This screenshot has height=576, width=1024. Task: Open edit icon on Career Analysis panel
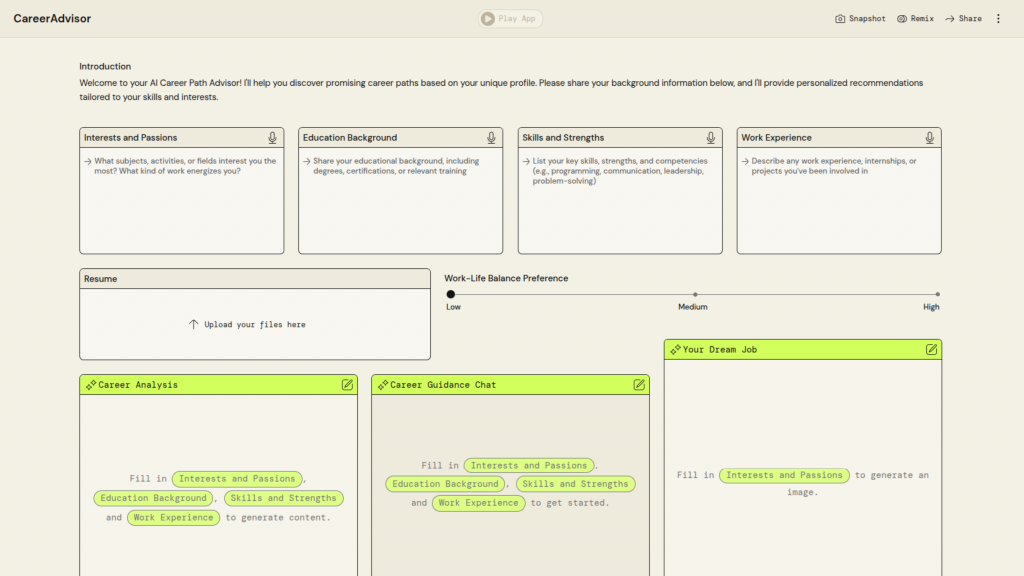pos(347,385)
